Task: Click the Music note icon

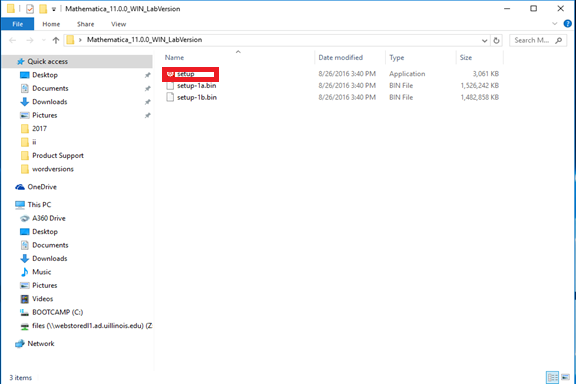Action: pyautogui.click(x=25, y=272)
